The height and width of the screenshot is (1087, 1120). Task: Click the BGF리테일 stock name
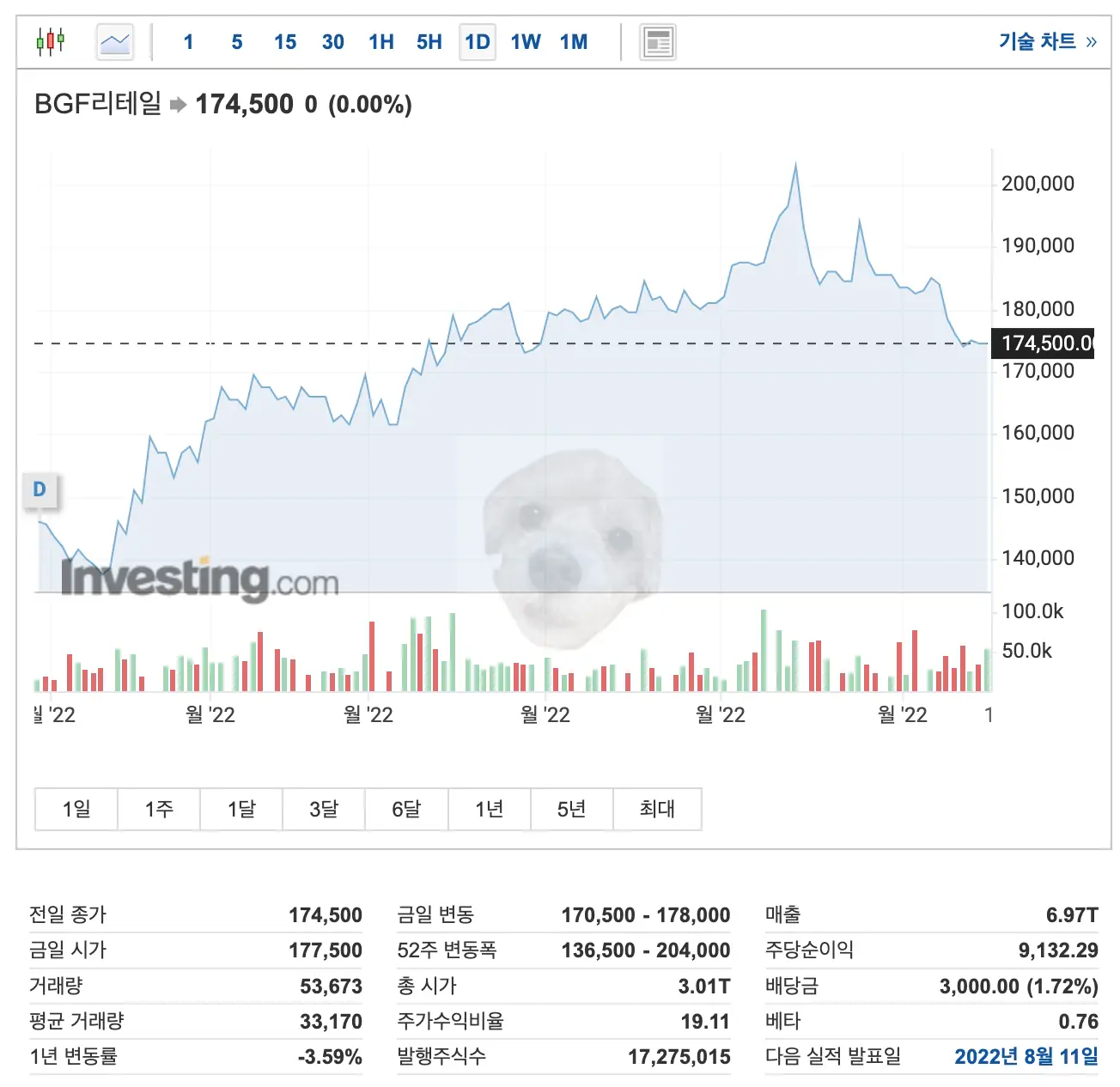pos(97,104)
